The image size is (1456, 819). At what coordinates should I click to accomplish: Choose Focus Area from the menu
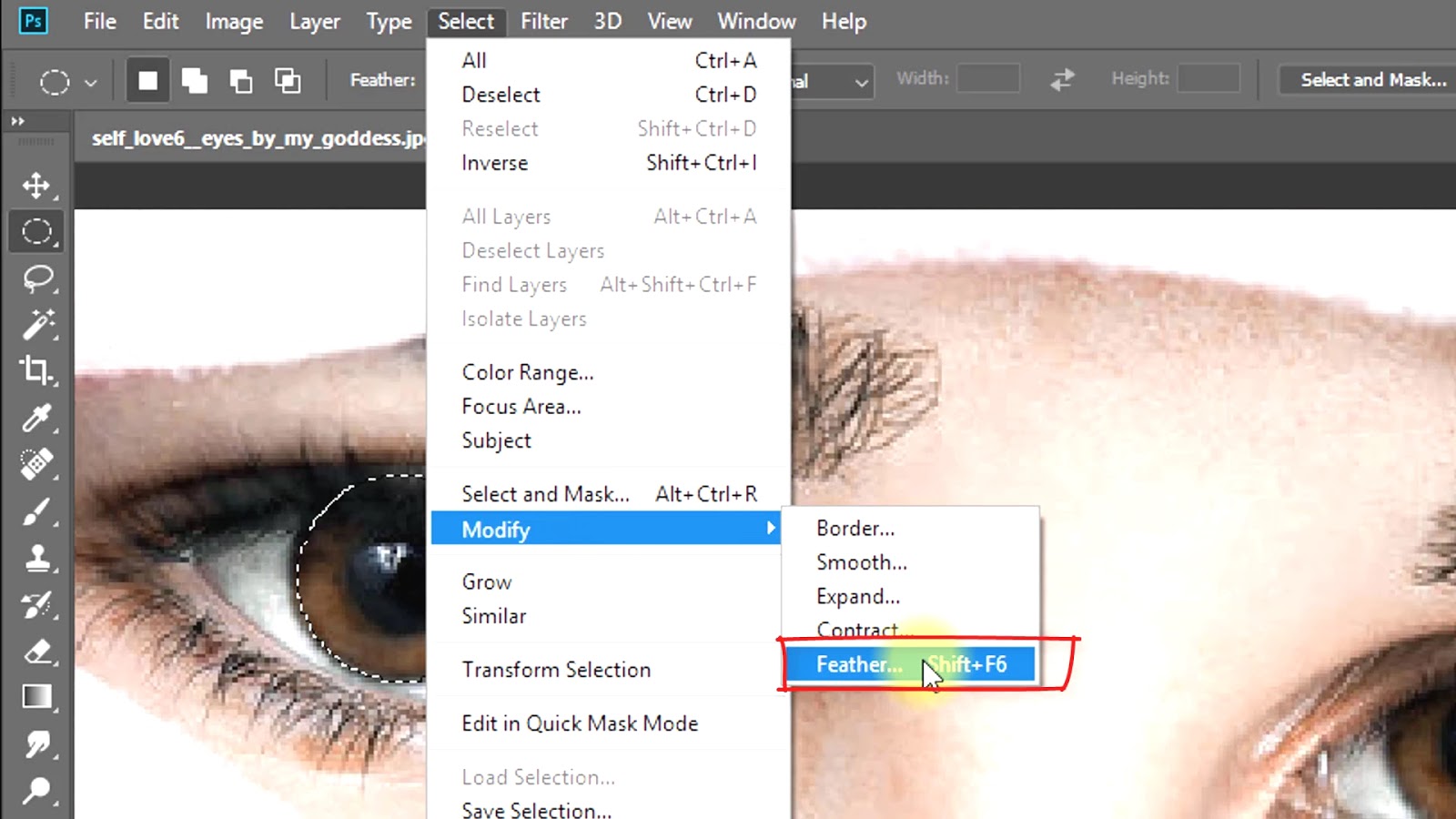[x=608, y=407]
